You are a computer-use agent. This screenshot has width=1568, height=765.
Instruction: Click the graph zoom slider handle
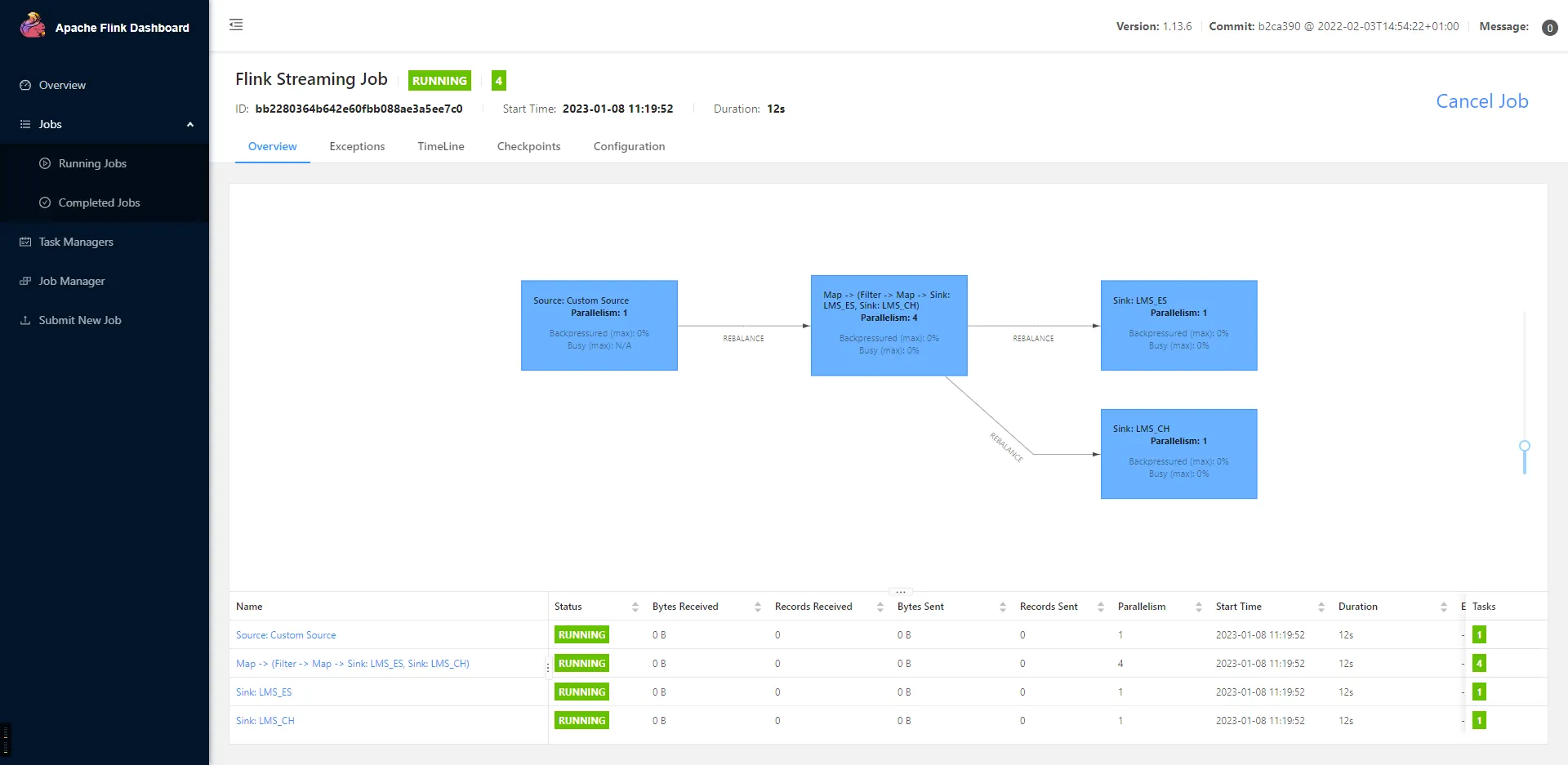pos(1524,447)
